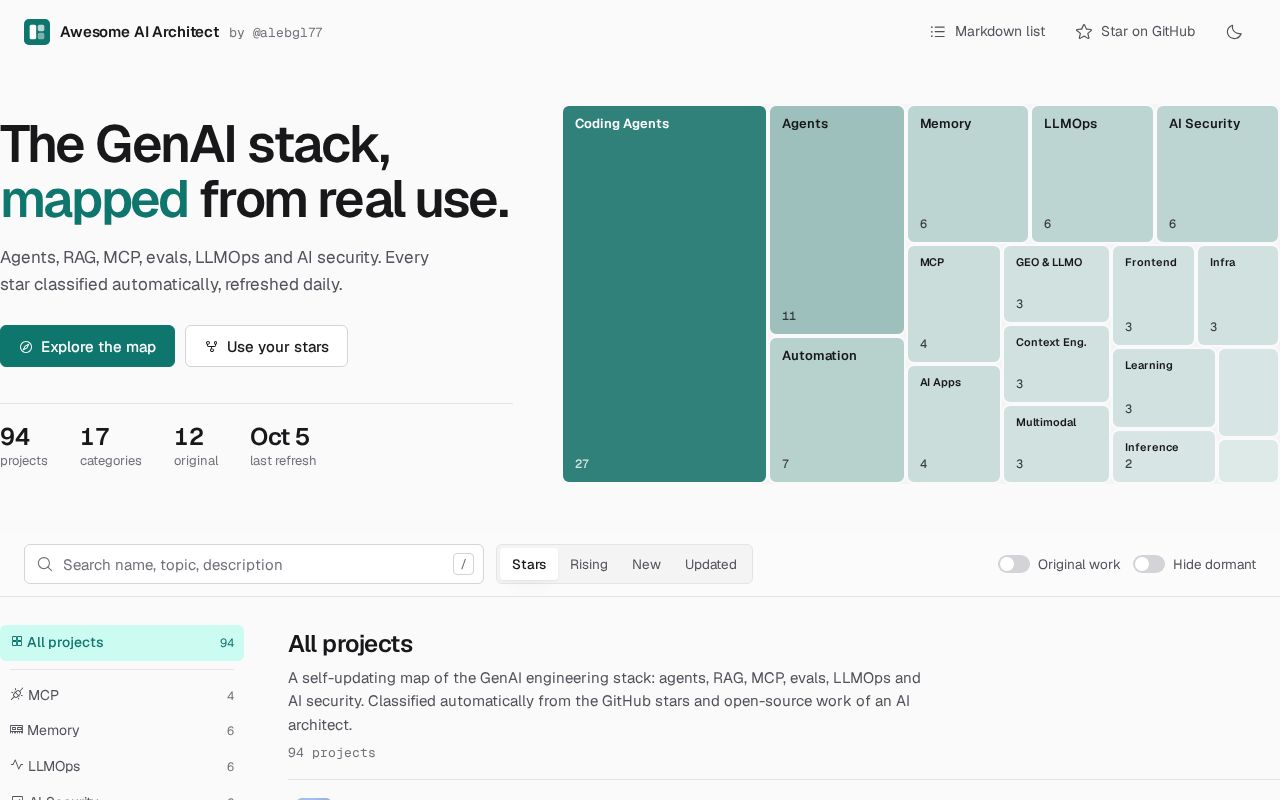This screenshot has height=800, width=1280.
Task: Click the list icon beside Markdown list
Action: pyautogui.click(x=938, y=32)
